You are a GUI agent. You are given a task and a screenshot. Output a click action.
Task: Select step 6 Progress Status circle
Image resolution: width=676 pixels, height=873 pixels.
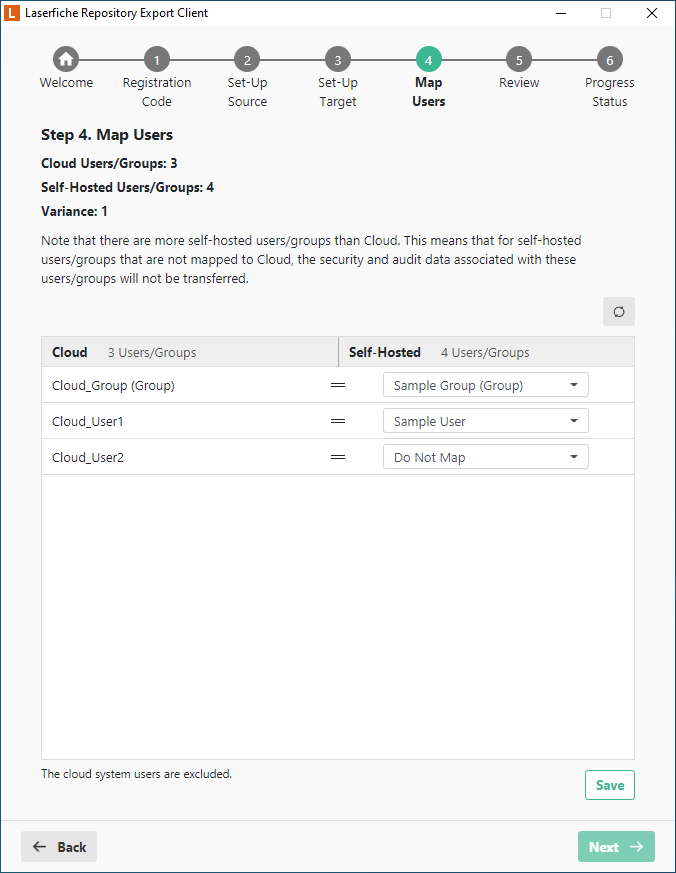(x=609, y=59)
